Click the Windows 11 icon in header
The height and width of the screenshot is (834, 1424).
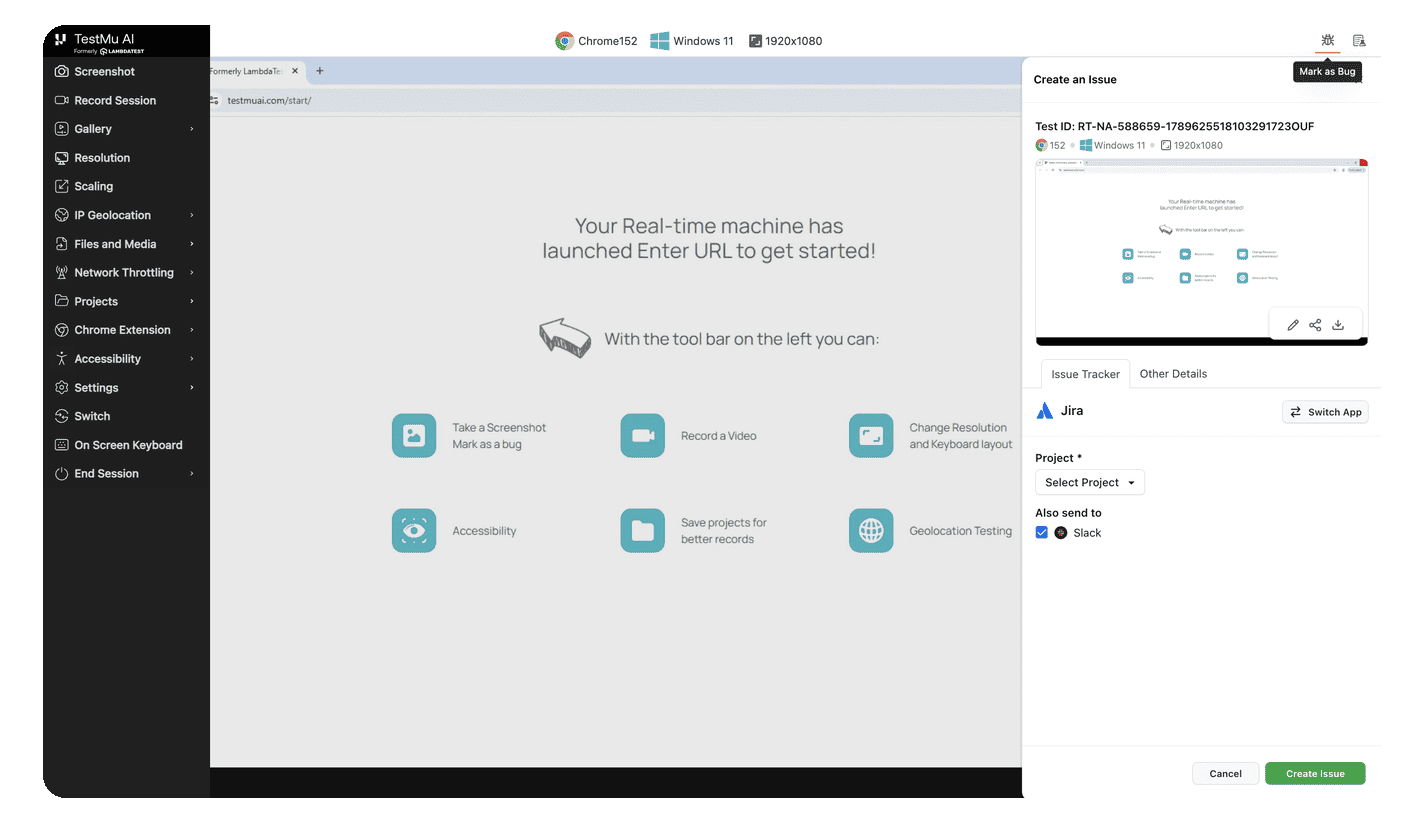pos(660,41)
